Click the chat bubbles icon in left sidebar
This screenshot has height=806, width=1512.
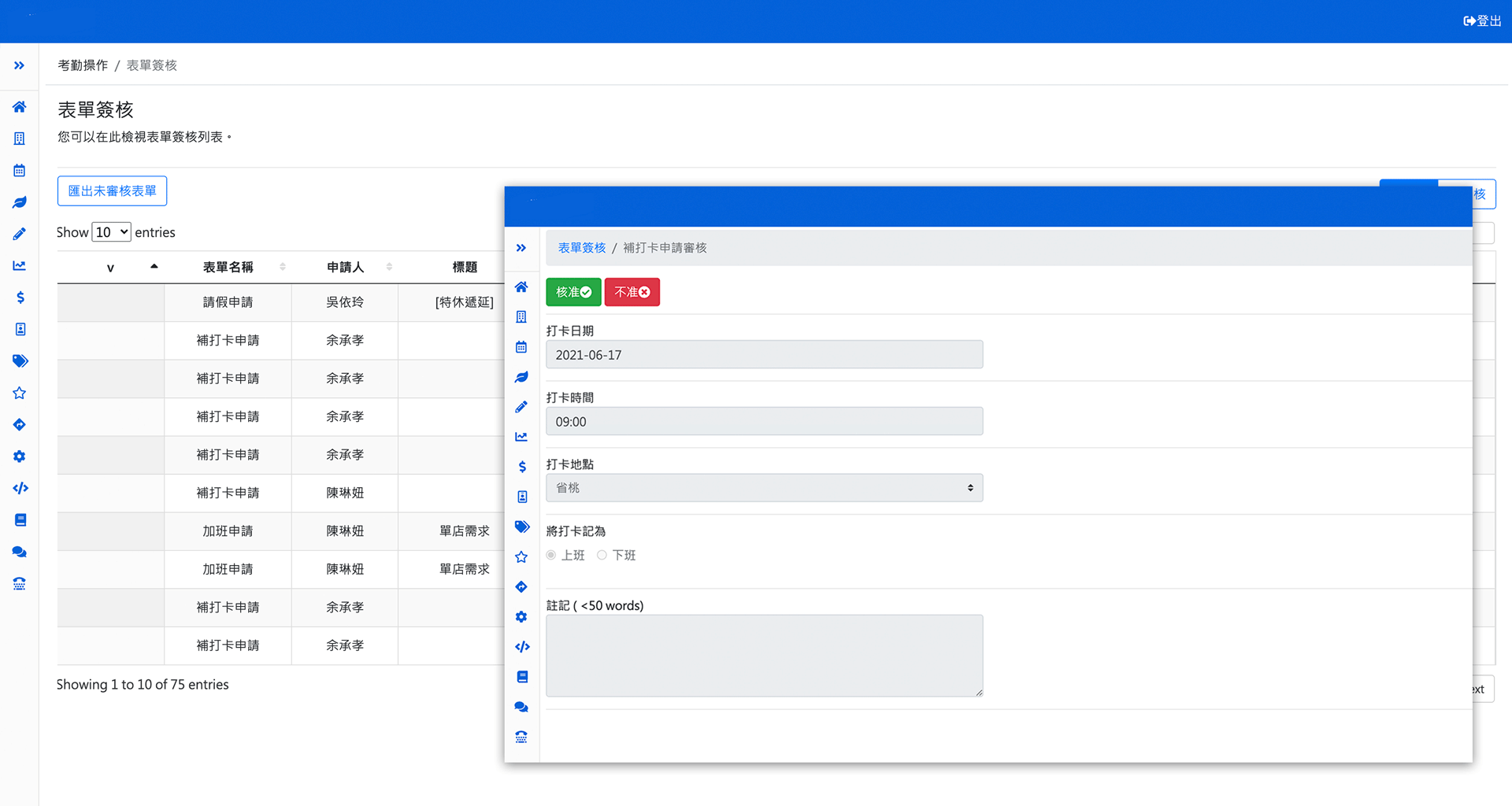(x=20, y=552)
